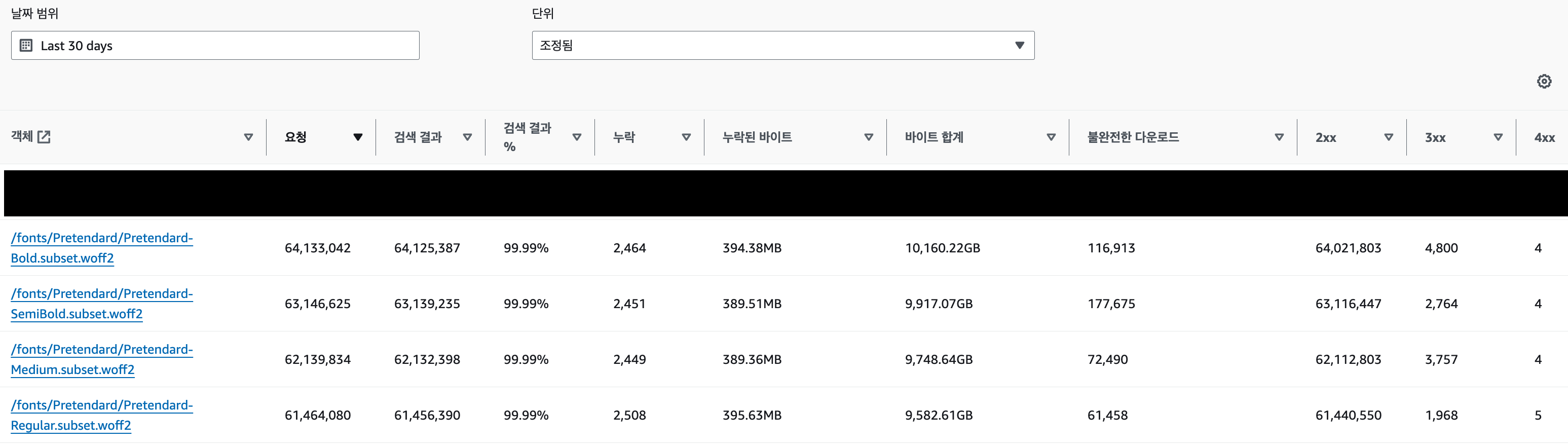Sort by 바이트 합계 column arrow
Viewport: 1568px width, 447px height.
[x=1051, y=137]
